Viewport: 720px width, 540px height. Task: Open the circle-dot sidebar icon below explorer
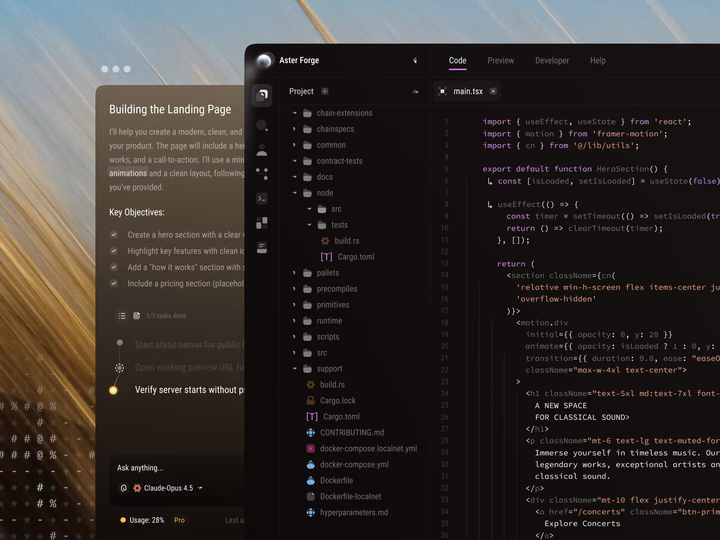(x=262, y=125)
